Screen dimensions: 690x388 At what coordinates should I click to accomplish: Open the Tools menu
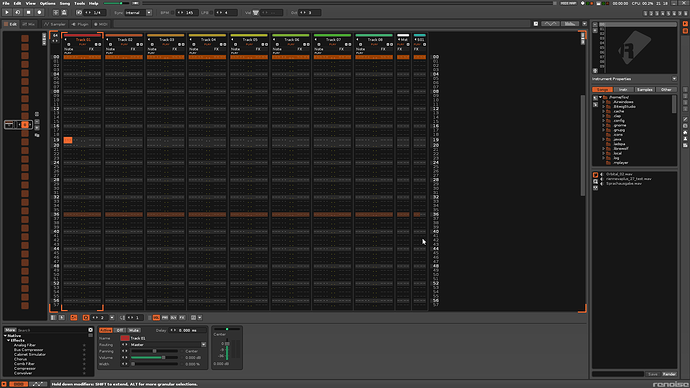pos(79,3)
